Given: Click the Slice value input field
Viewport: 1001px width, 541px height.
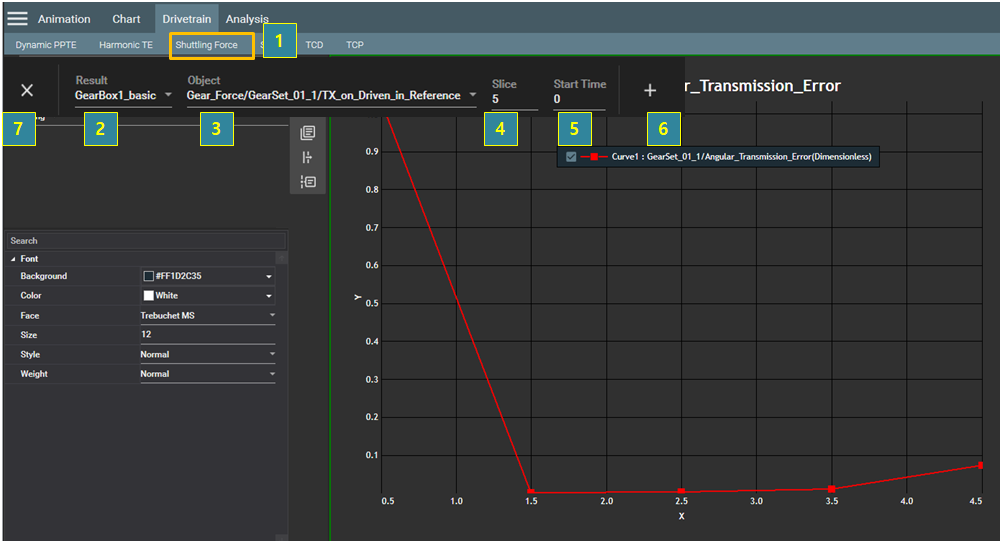Looking at the screenshot, I should click(514, 100).
